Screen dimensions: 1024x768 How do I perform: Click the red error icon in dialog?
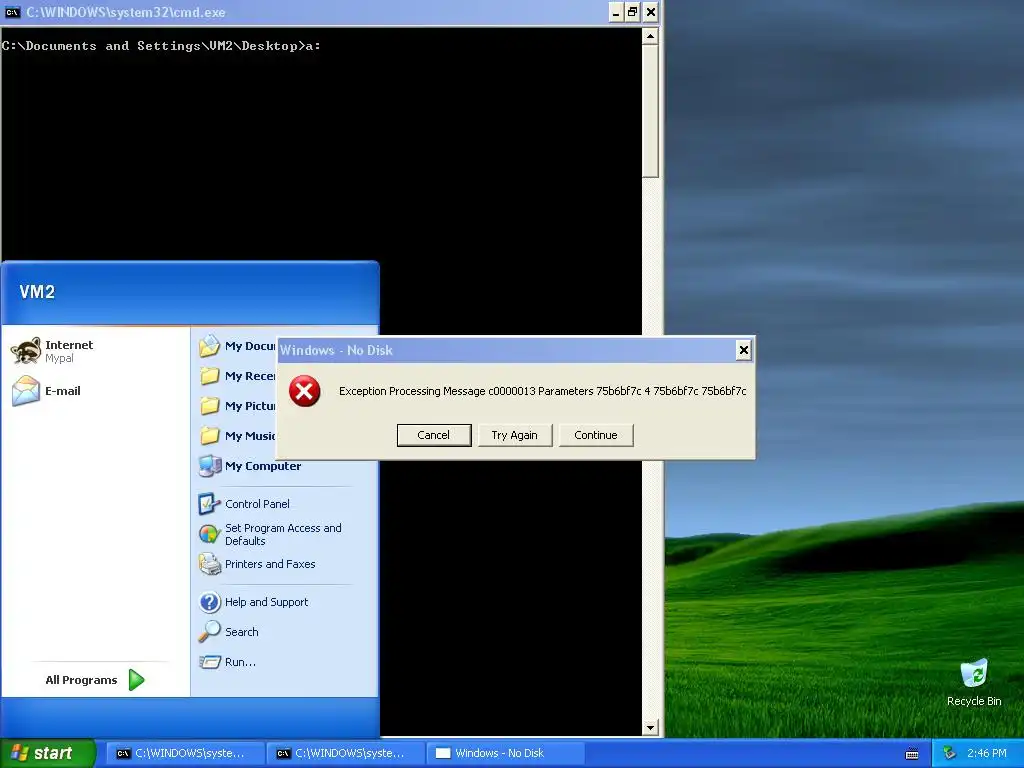pos(304,391)
